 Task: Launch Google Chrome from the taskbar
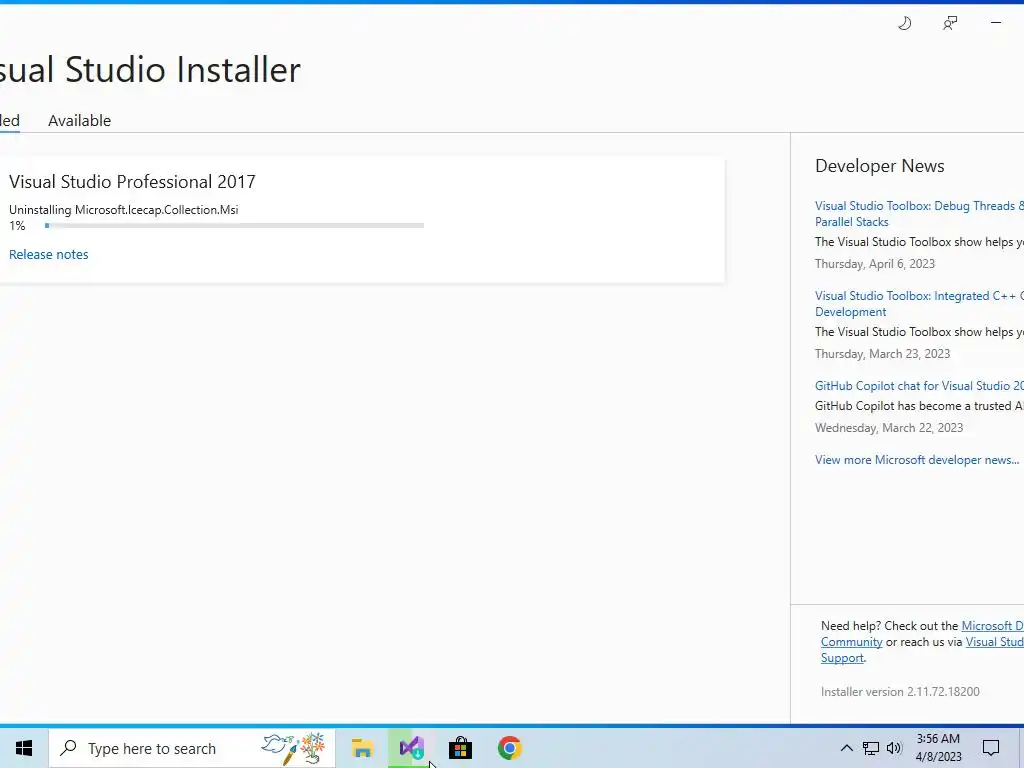pos(509,748)
